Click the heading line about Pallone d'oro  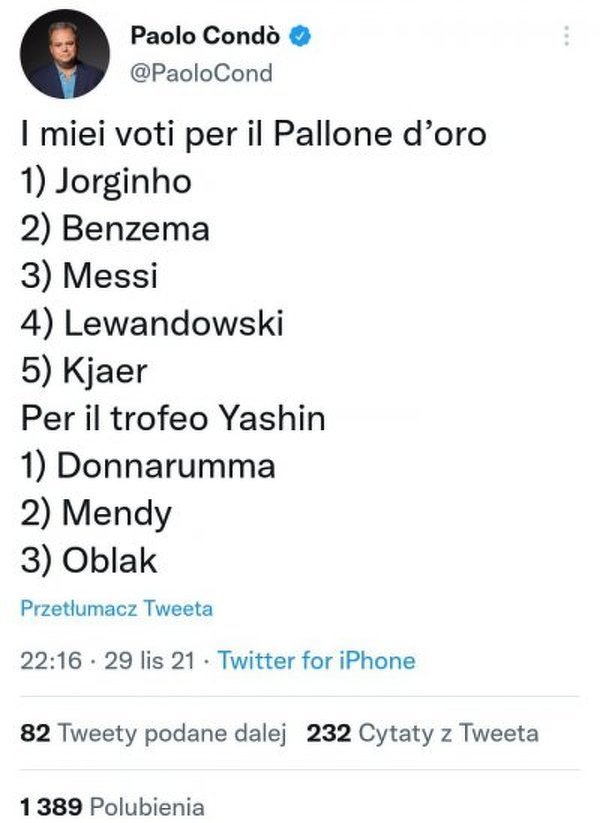[253, 134]
